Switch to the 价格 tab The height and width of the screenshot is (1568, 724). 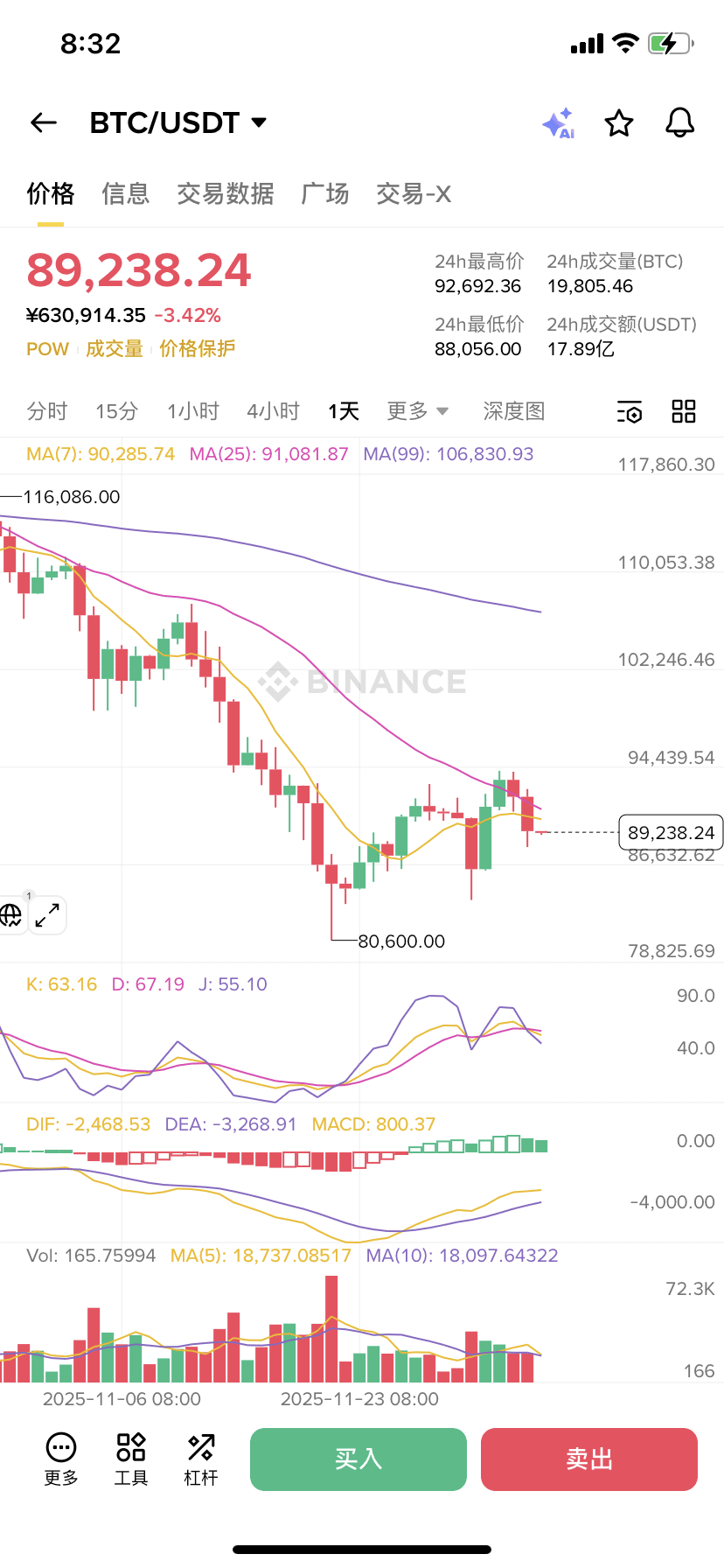51,193
